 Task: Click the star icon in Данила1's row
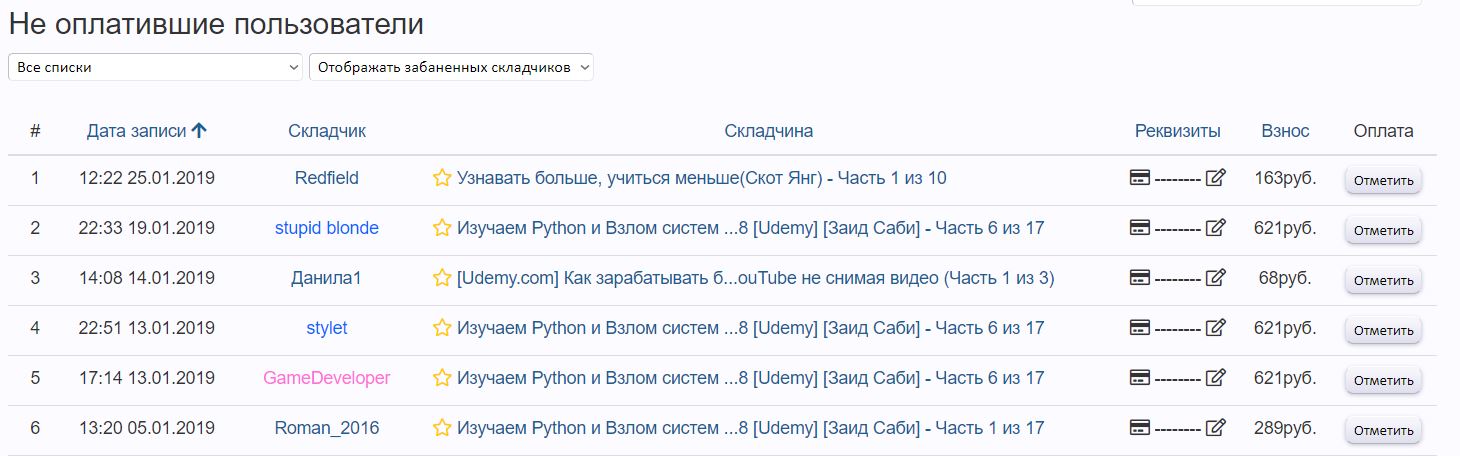click(442, 278)
